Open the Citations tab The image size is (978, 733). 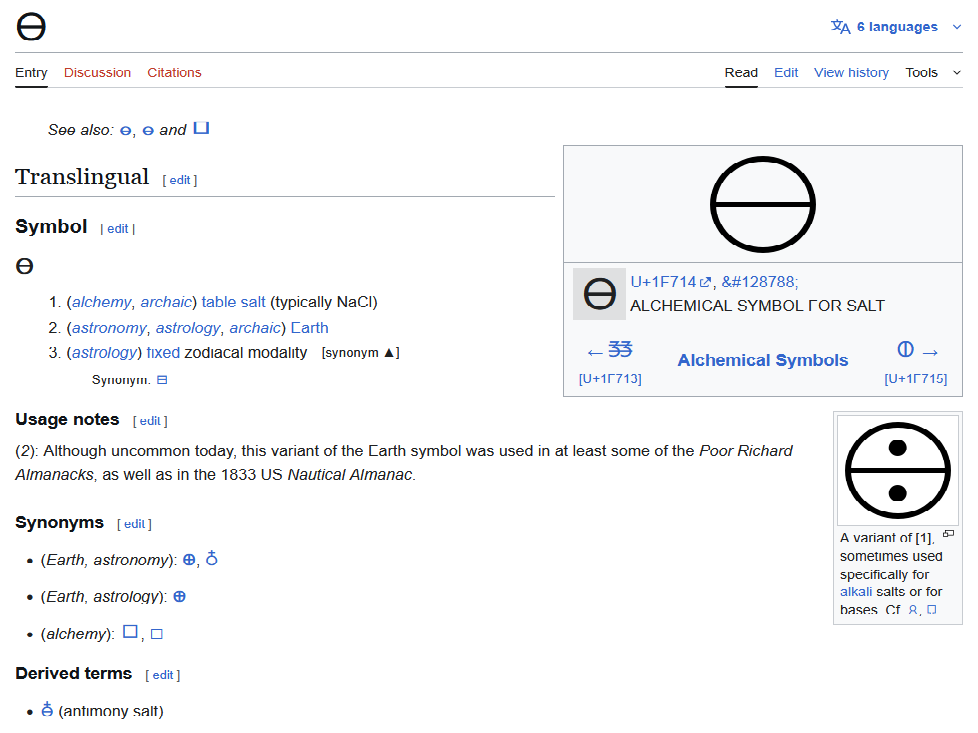(x=174, y=72)
